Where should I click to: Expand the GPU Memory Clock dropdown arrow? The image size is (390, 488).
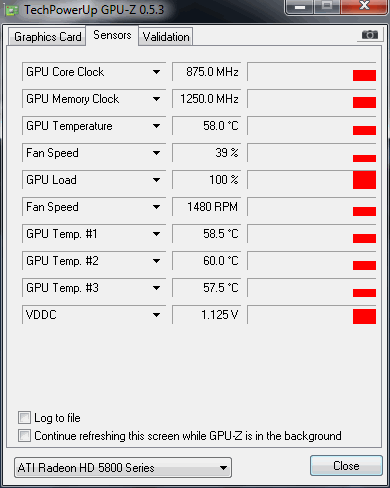156,99
